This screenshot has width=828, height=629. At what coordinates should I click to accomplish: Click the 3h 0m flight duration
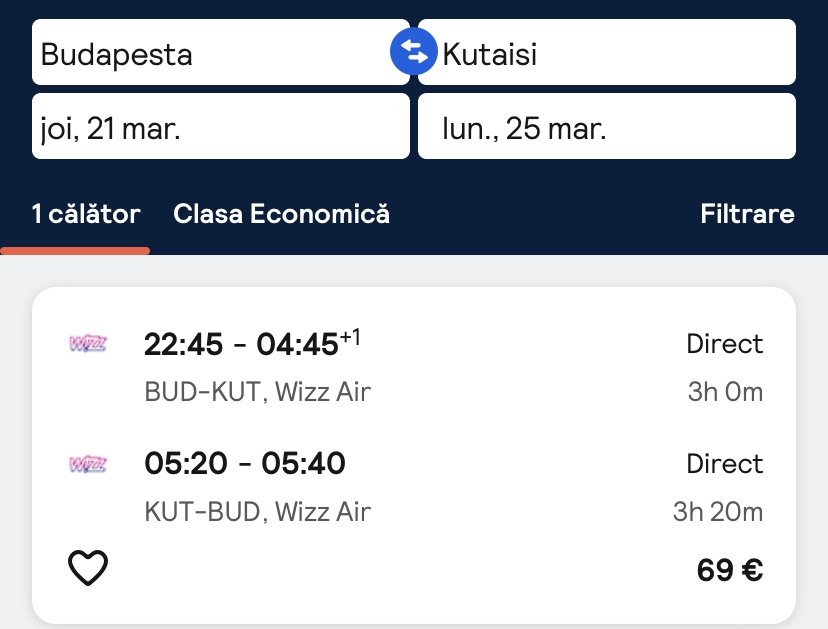pos(725,392)
